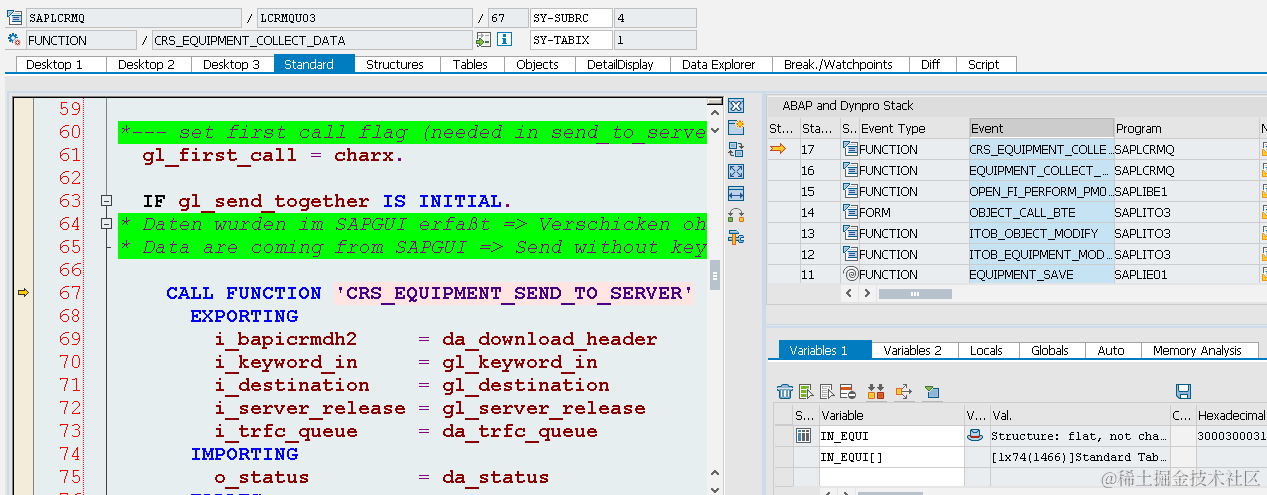Open the tool settings wrench icon
Screen dimensions: 1267x495
(736, 237)
